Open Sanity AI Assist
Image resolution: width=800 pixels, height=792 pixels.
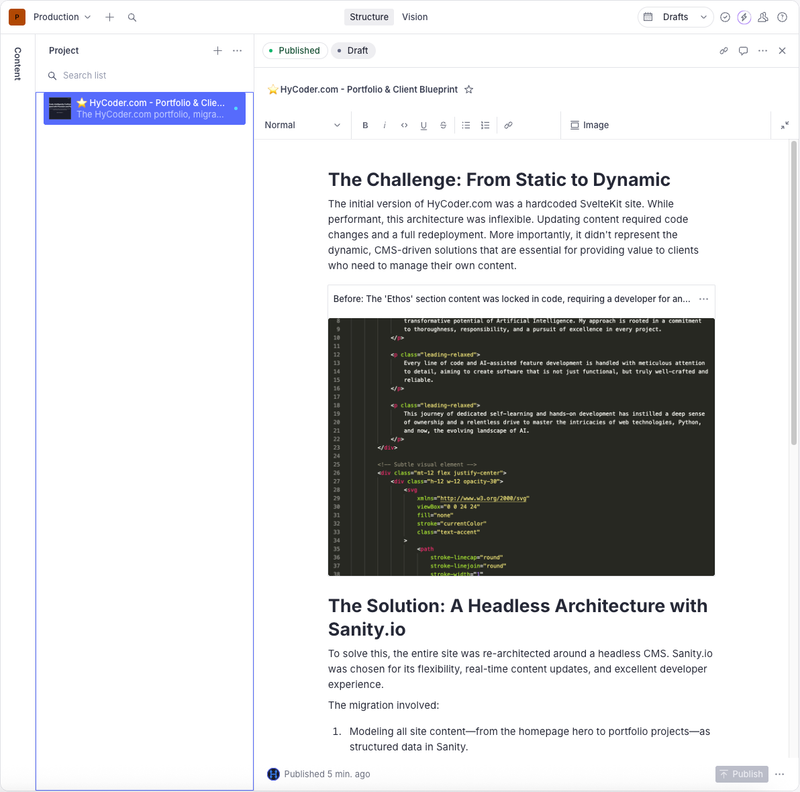coord(744,17)
